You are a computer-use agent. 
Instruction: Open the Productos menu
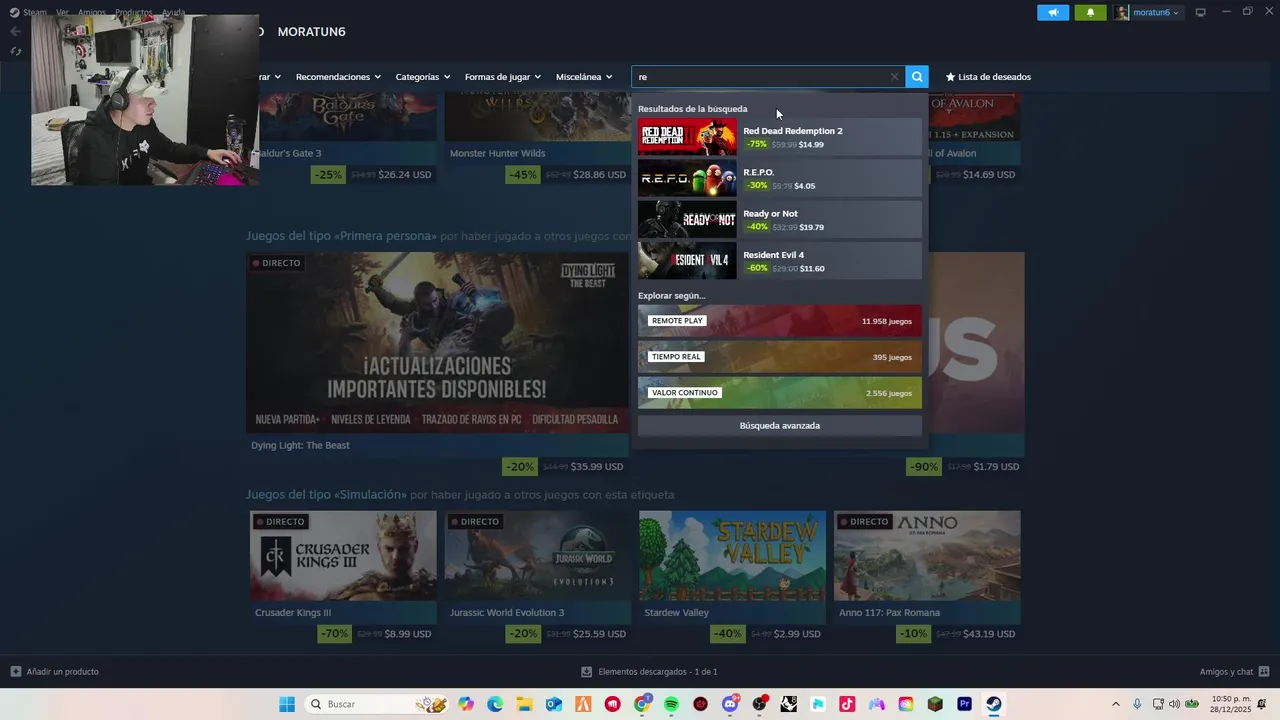click(134, 12)
